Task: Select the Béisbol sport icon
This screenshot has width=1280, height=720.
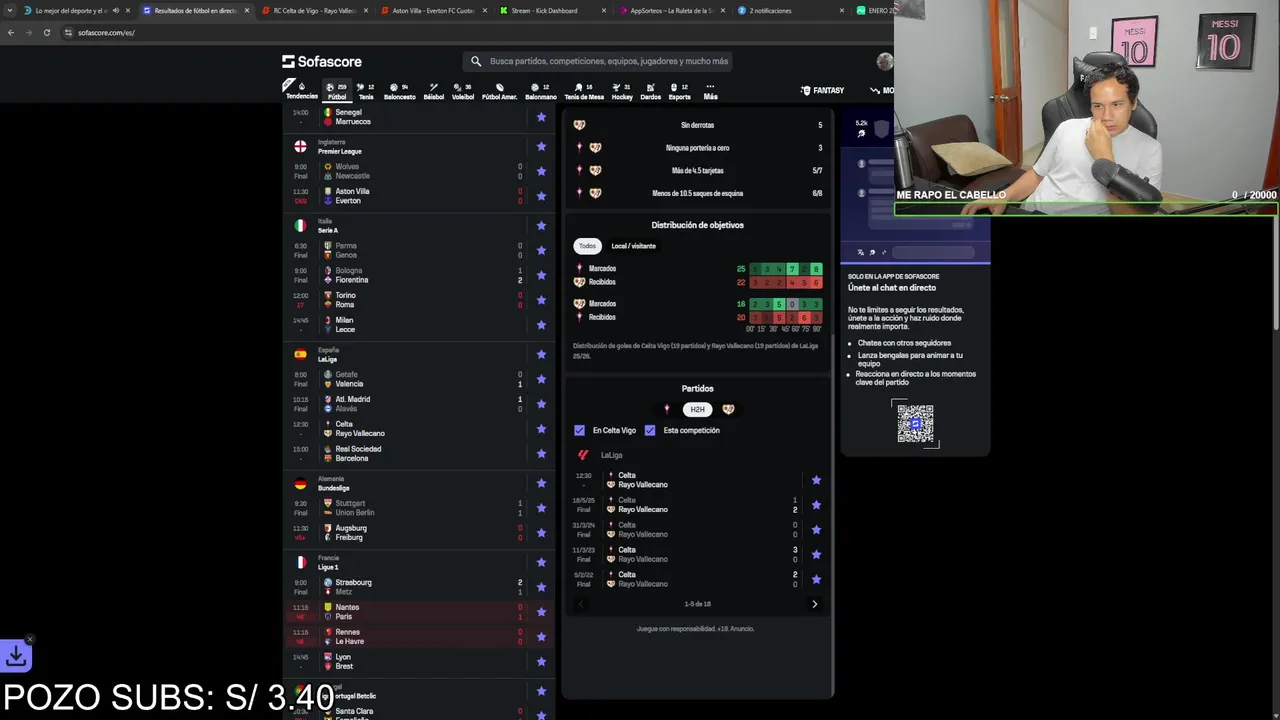Action: click(x=433, y=91)
